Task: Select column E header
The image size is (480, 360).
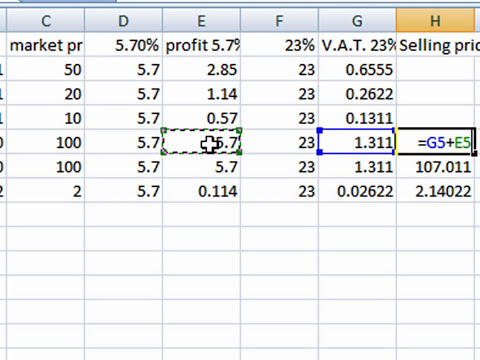Action: [201, 21]
